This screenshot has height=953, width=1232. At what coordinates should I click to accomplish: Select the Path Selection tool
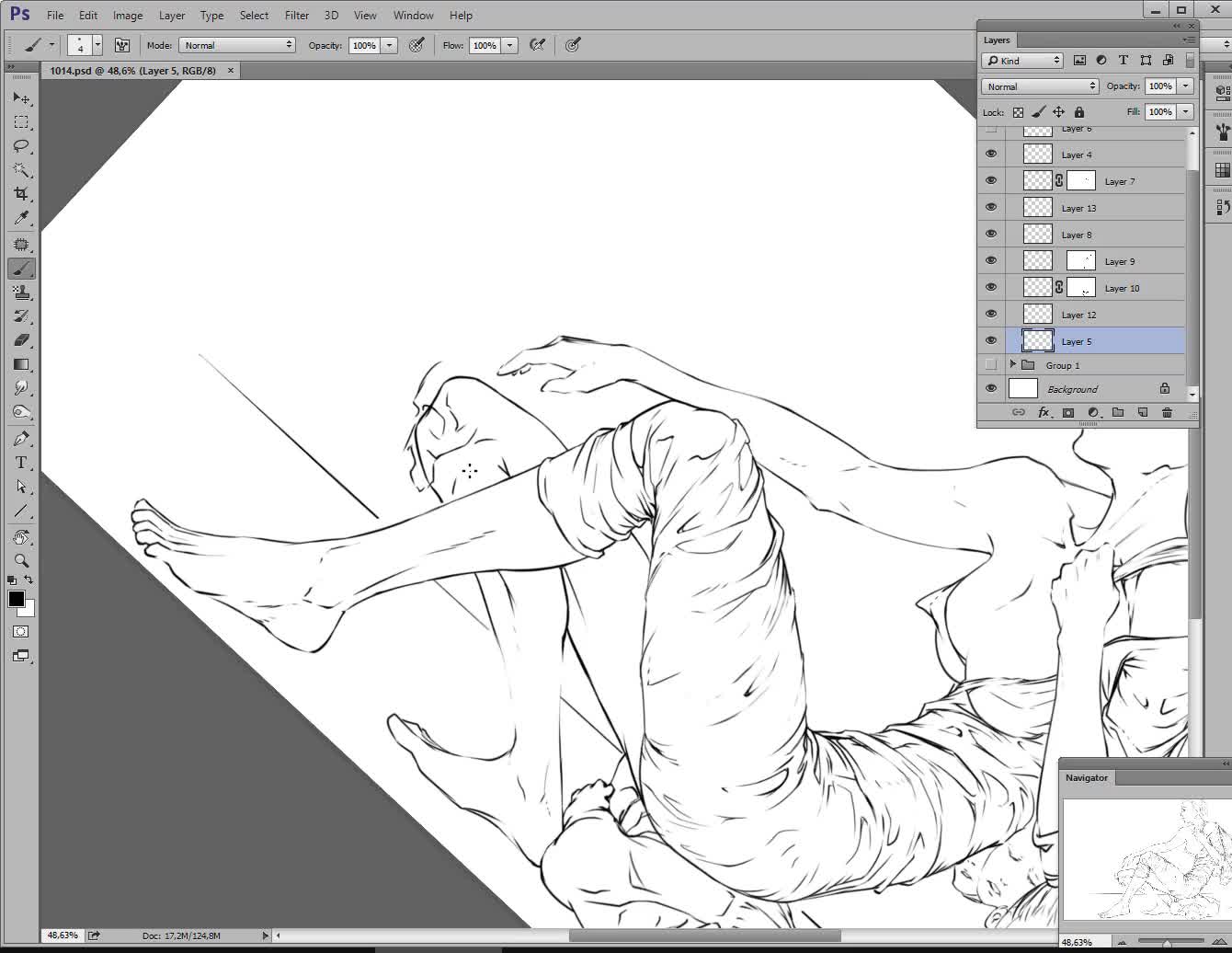coord(21,487)
